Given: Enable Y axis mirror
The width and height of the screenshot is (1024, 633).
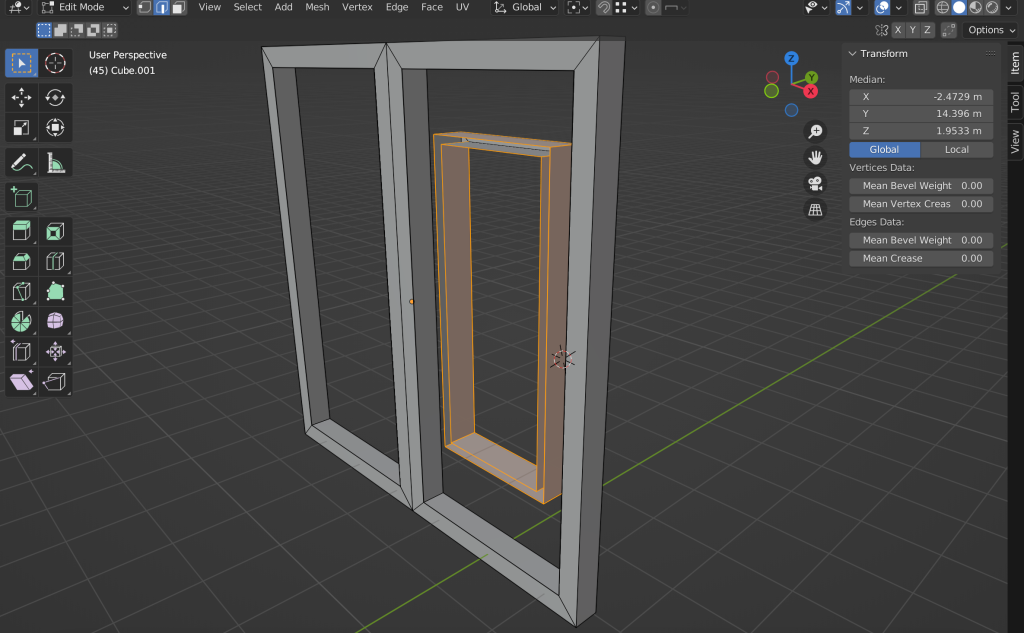Looking at the screenshot, I should (912, 30).
